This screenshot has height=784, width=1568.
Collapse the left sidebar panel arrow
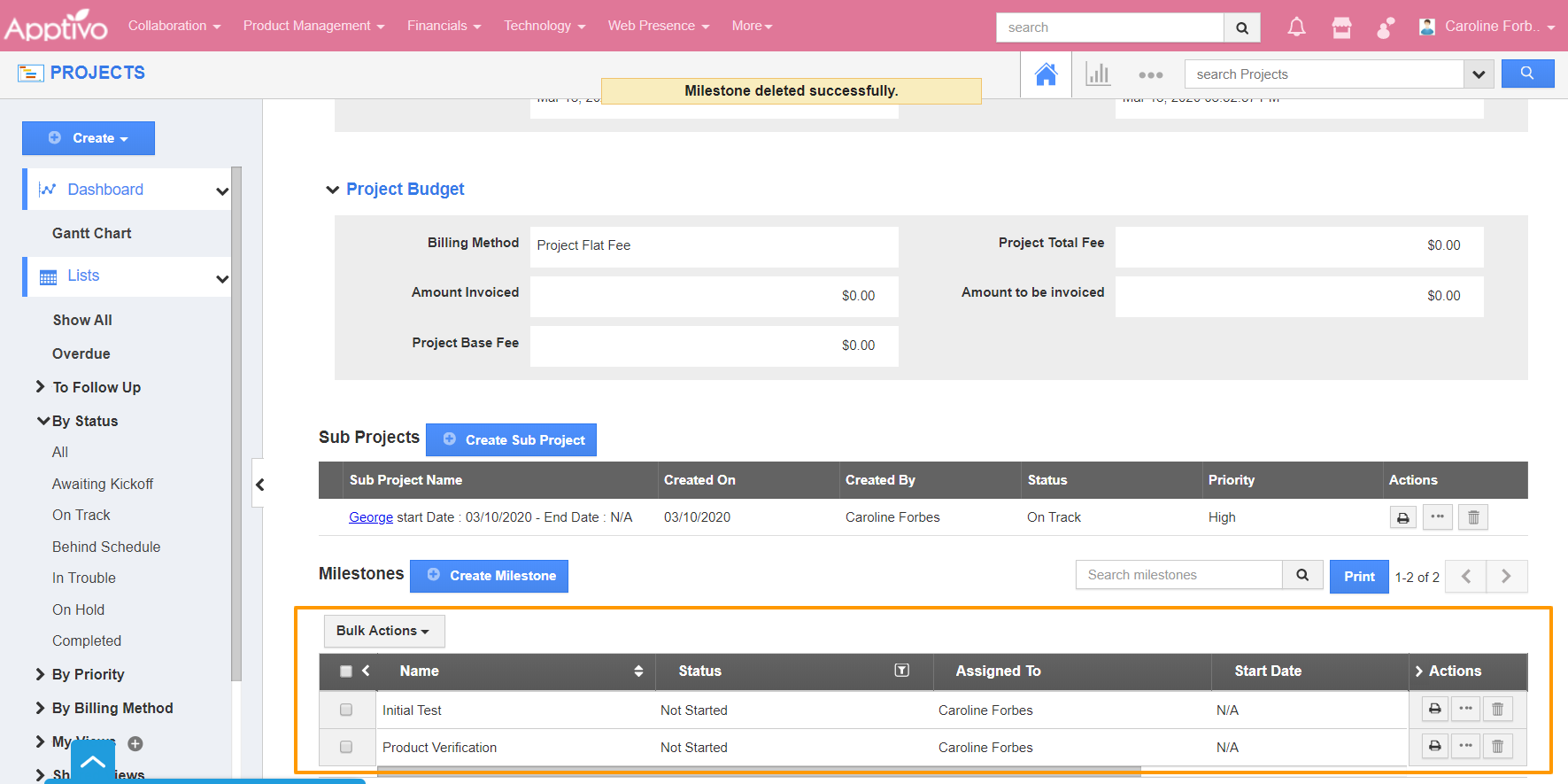click(x=259, y=484)
